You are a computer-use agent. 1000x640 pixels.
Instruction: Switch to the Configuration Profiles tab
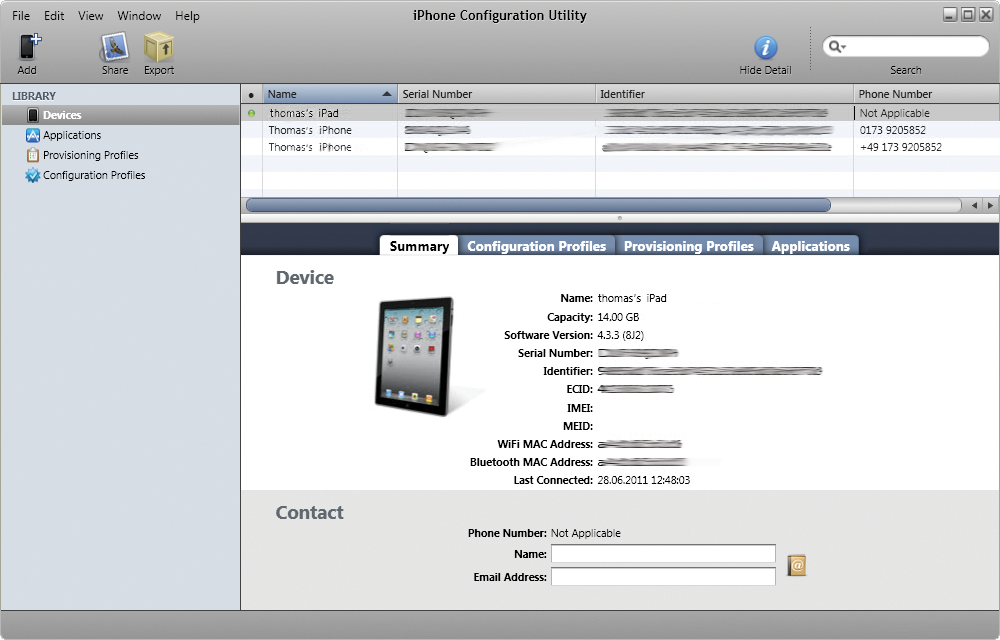pos(536,245)
